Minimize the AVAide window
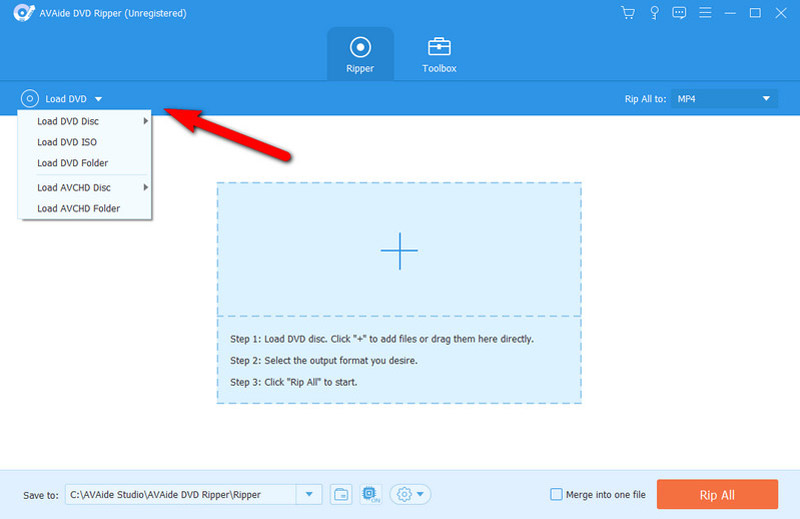Viewport: 800px width, 519px height. (x=730, y=13)
